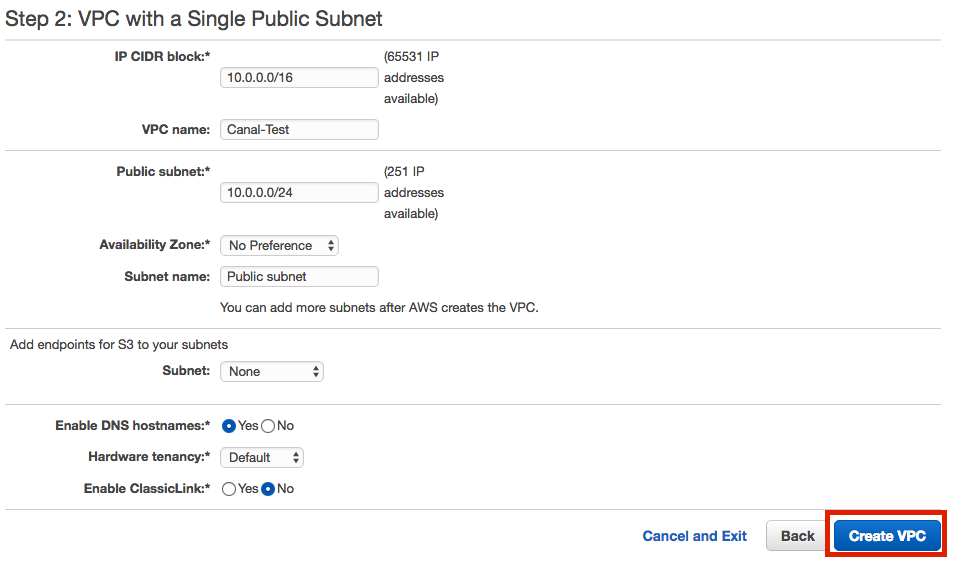This screenshot has width=954, height=561.
Task: Click the 'VPC name:' label text
Action: tap(176, 130)
